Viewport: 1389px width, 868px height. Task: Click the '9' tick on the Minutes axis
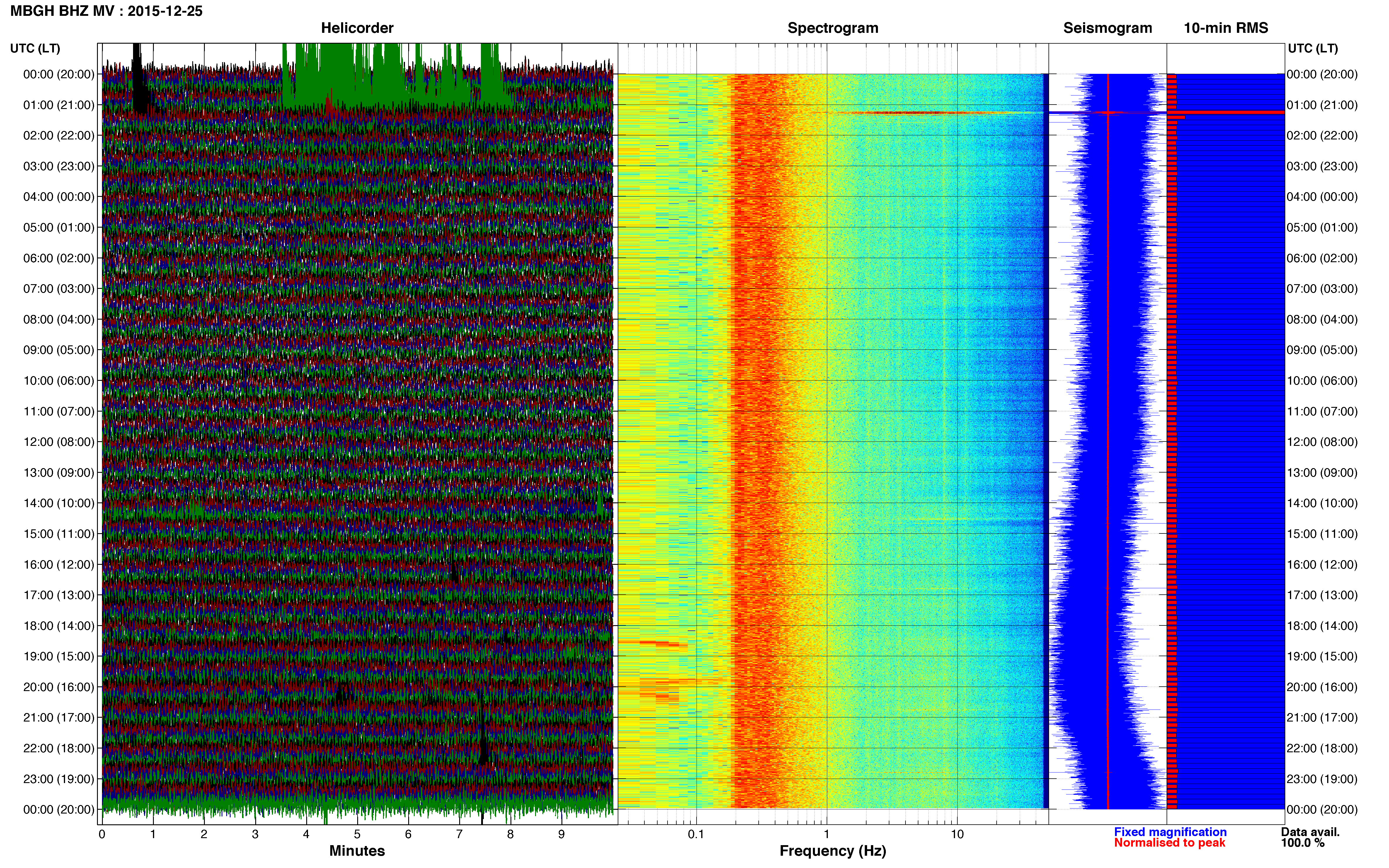[x=561, y=834]
